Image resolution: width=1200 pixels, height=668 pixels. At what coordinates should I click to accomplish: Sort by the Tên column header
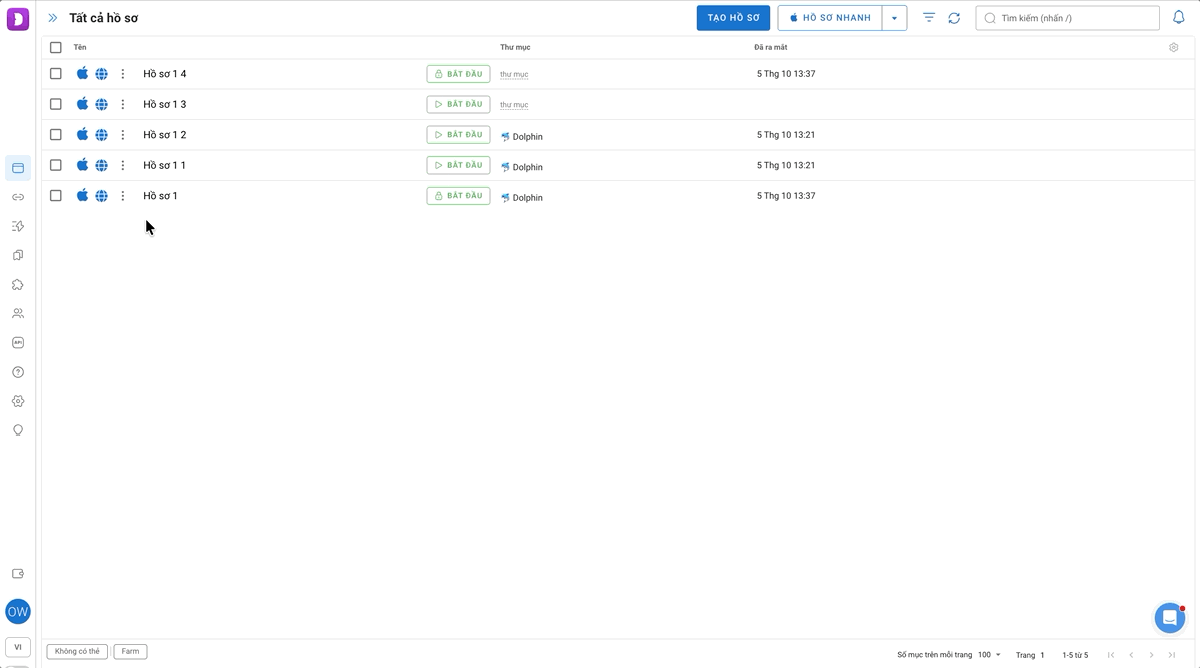[x=80, y=47]
